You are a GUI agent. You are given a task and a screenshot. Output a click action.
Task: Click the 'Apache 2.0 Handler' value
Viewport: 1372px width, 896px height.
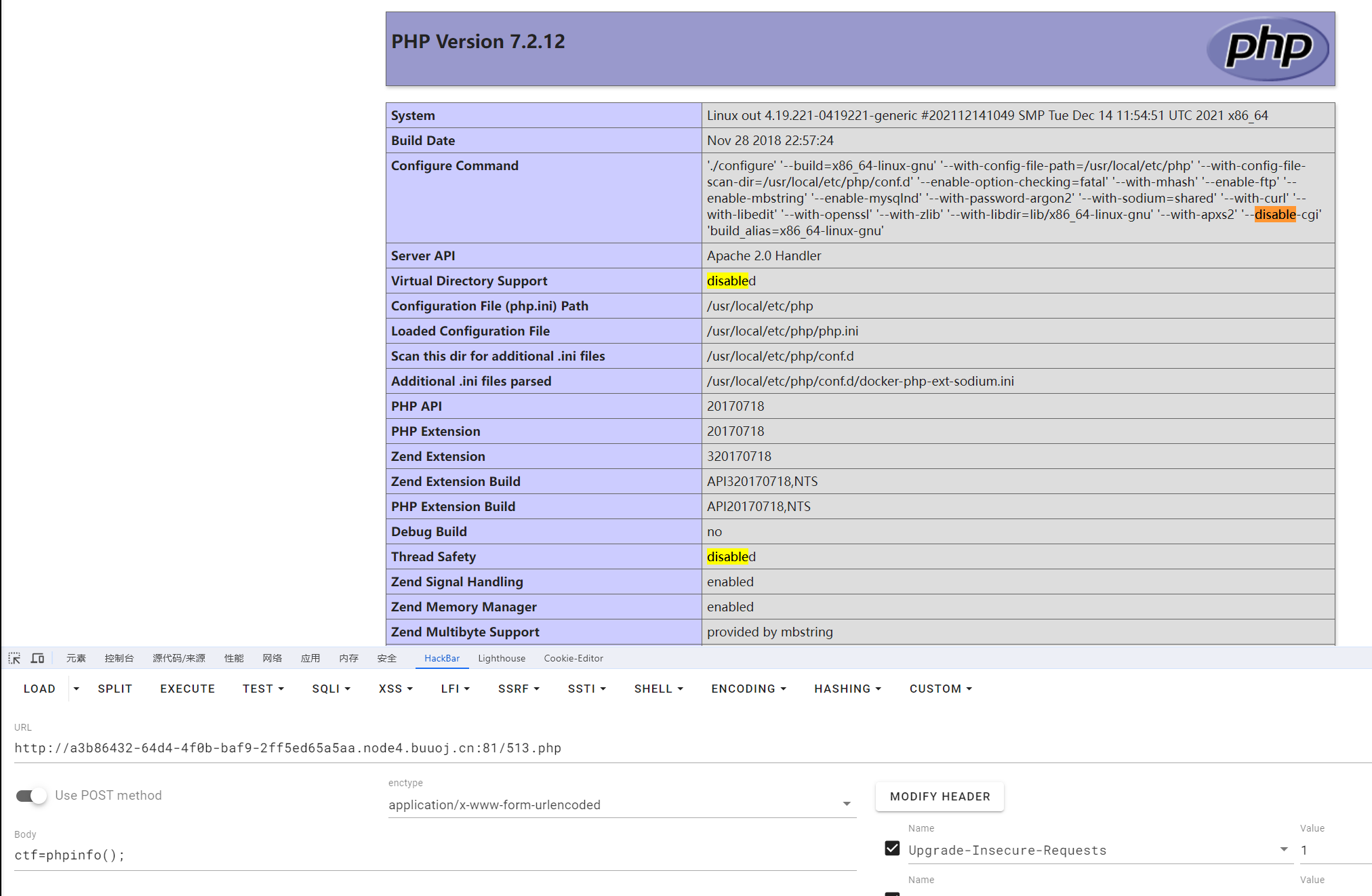point(764,256)
